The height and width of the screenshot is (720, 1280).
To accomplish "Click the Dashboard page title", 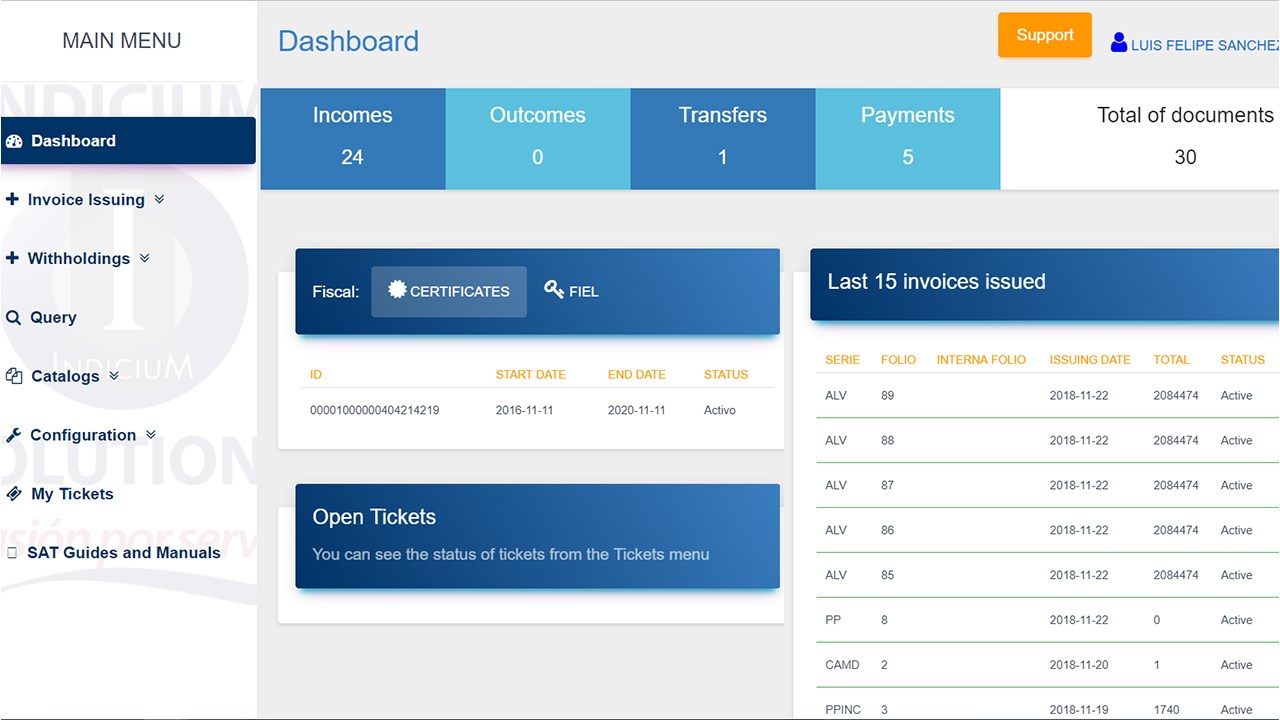I will pyautogui.click(x=348, y=41).
